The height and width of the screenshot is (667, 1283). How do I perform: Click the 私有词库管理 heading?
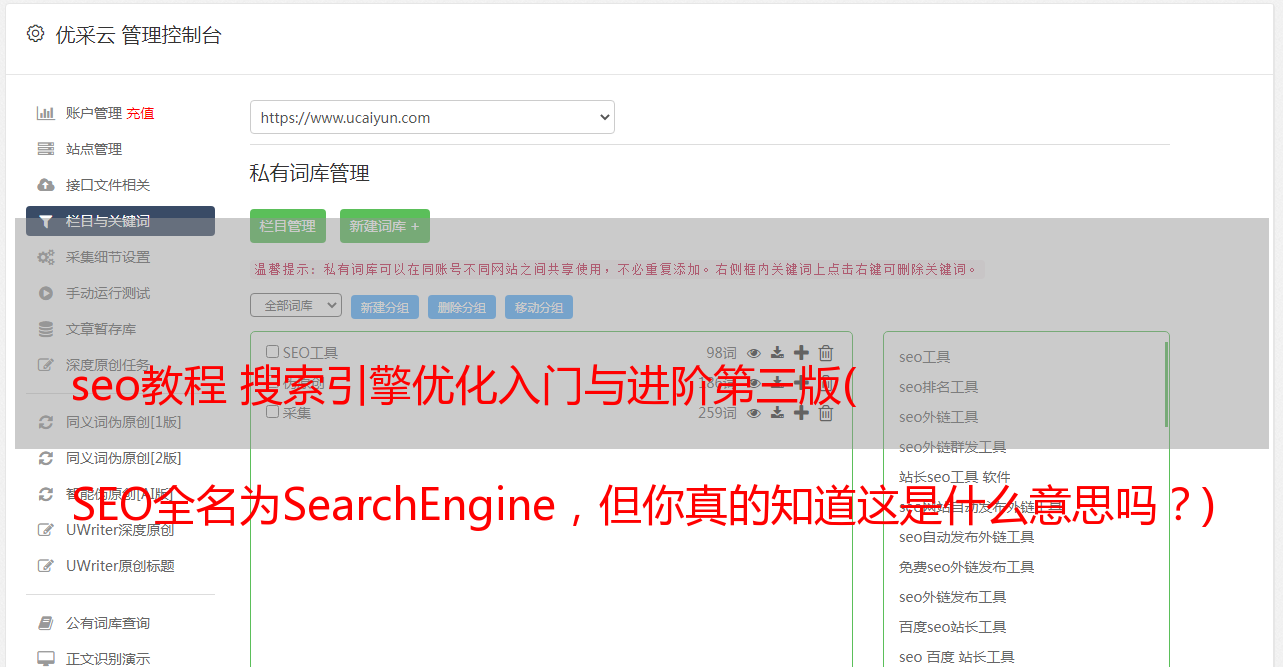310,173
